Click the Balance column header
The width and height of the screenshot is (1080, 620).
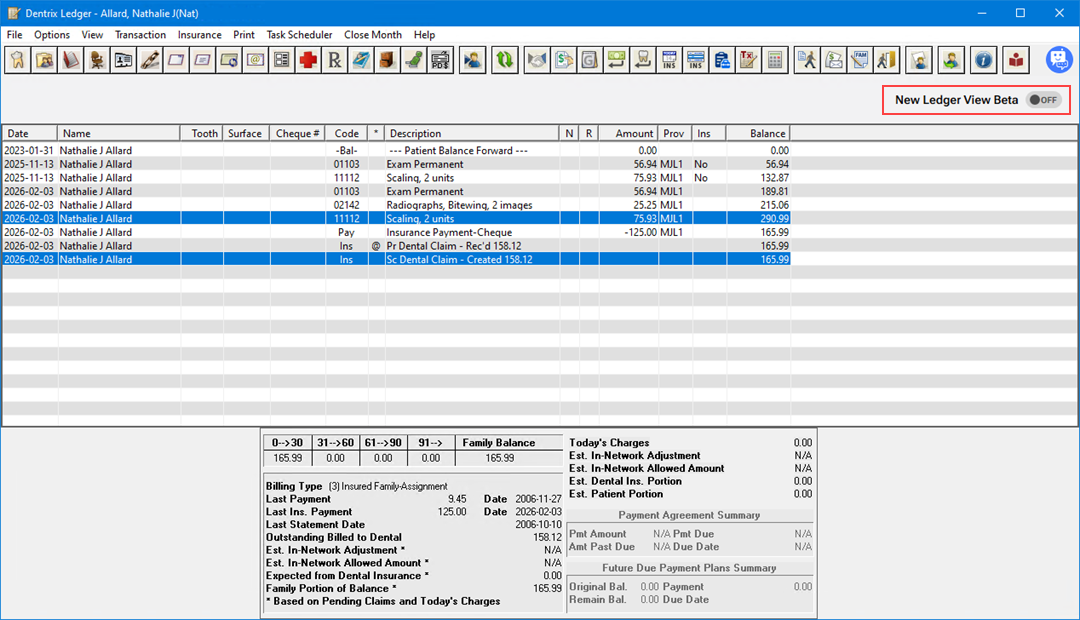pos(757,133)
